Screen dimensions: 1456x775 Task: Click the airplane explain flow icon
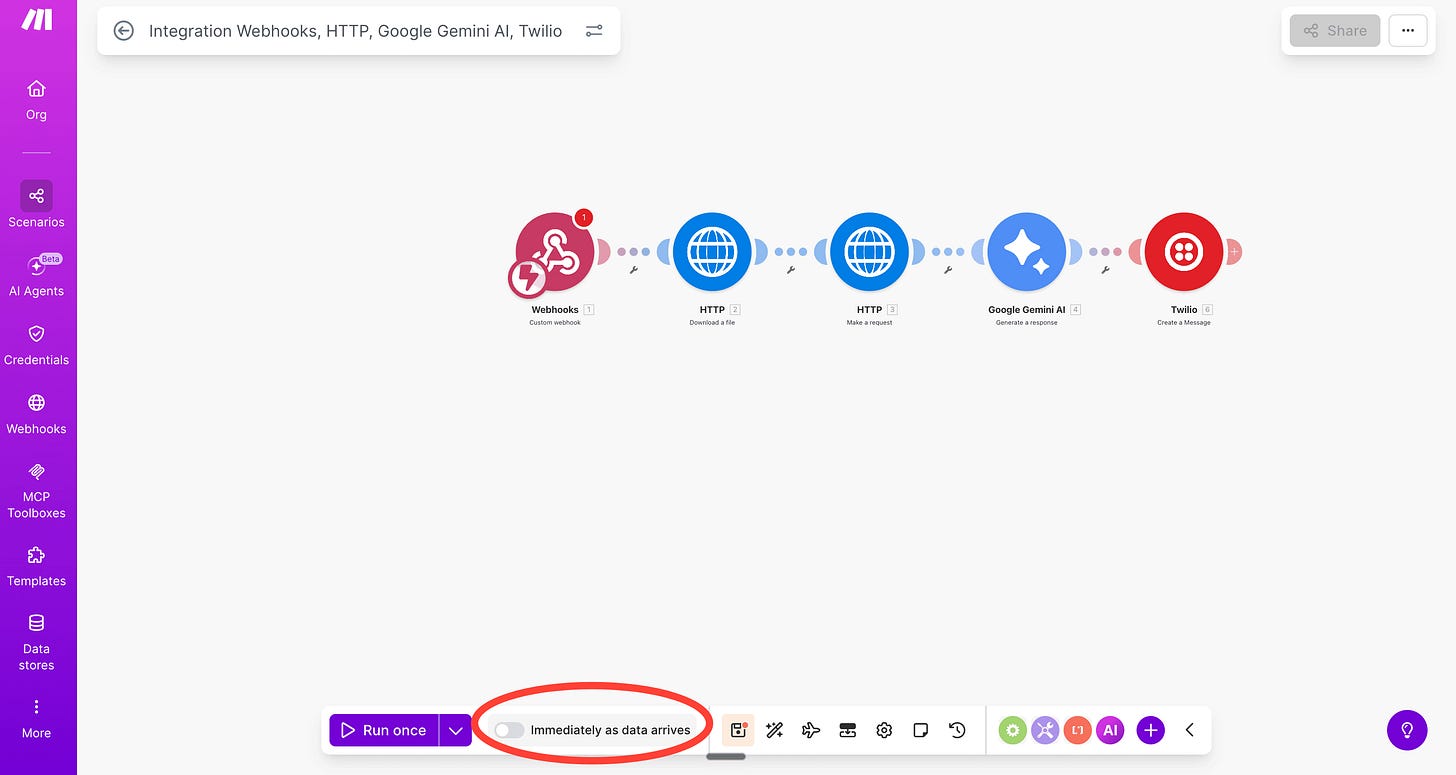coord(811,730)
